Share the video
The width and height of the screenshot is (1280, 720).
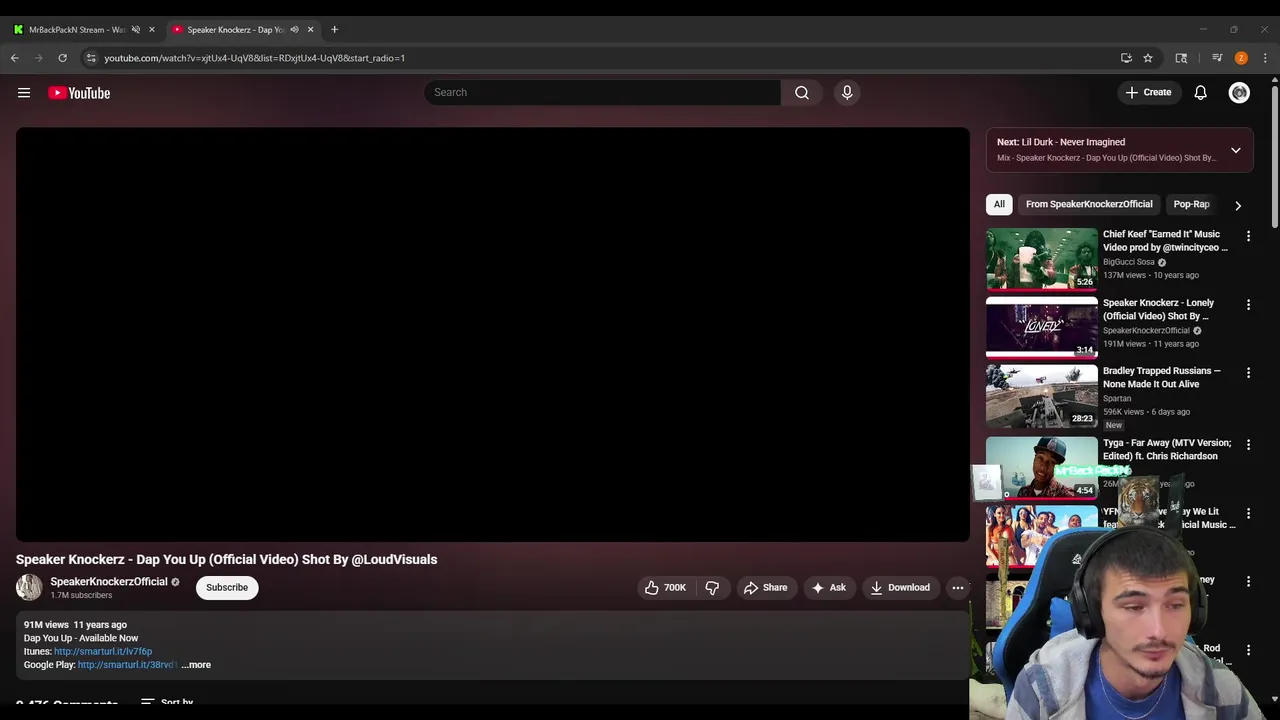765,587
